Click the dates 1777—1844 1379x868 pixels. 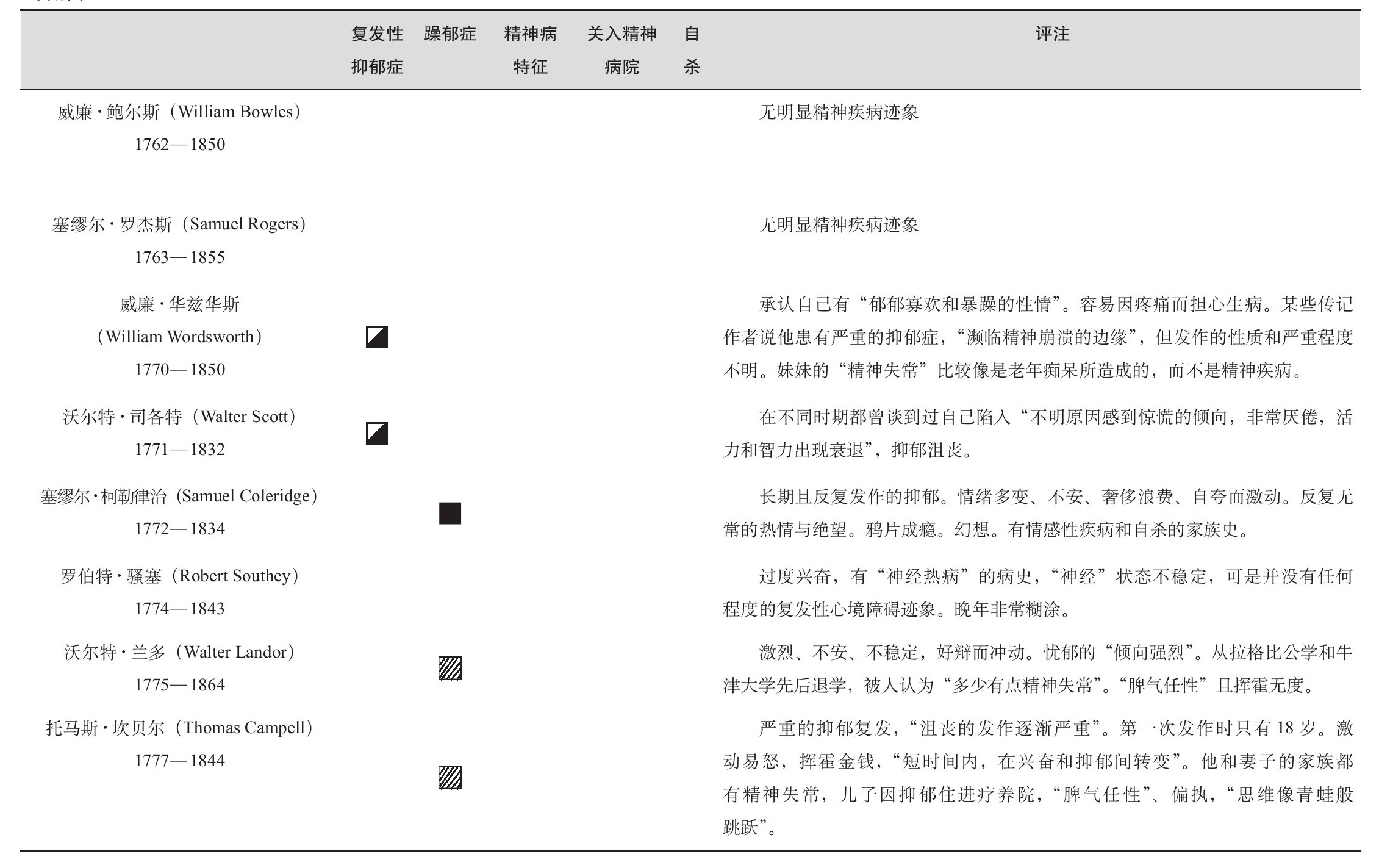tap(180, 761)
